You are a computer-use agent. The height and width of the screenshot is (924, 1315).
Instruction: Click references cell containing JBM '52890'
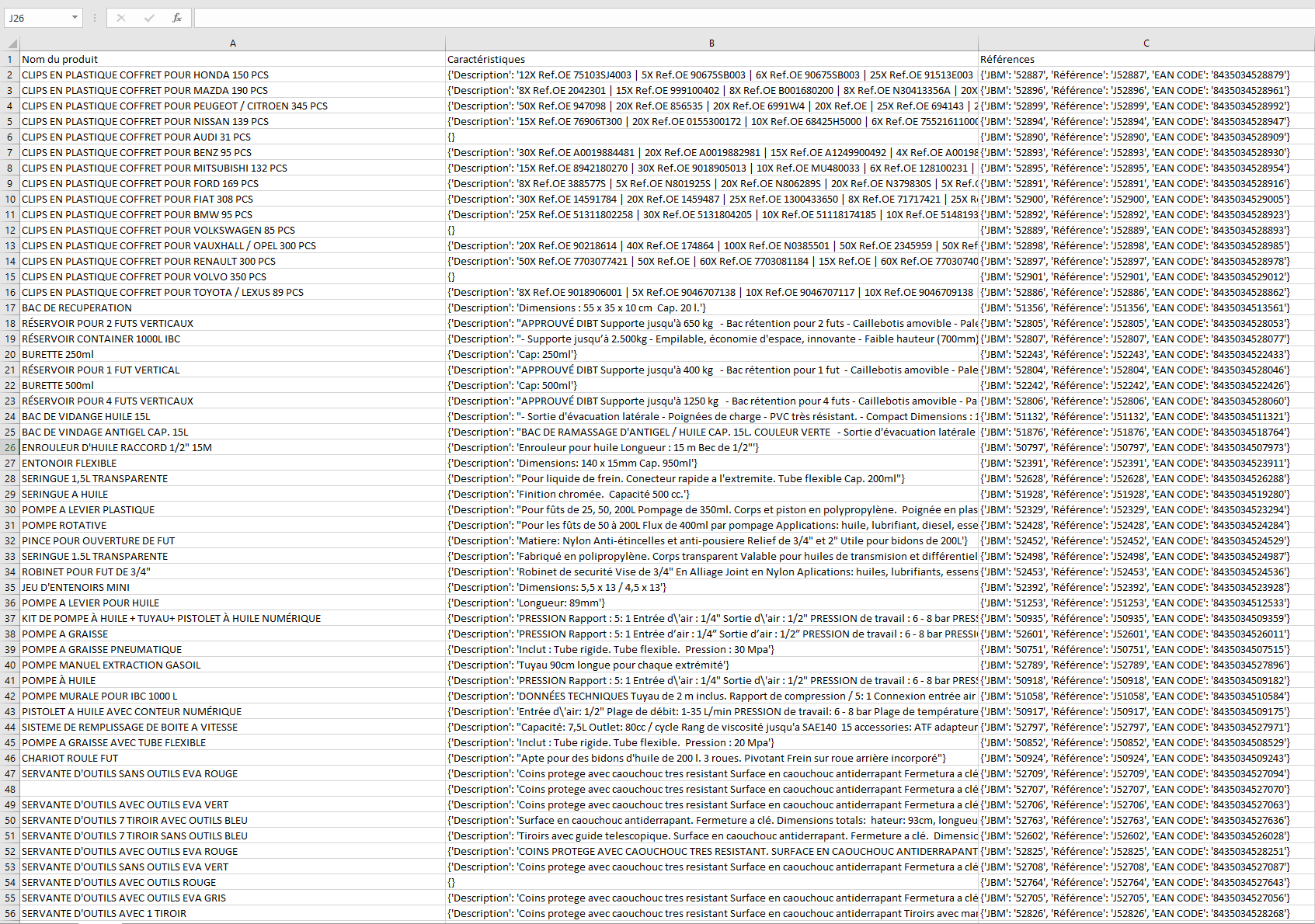pos(1146,137)
